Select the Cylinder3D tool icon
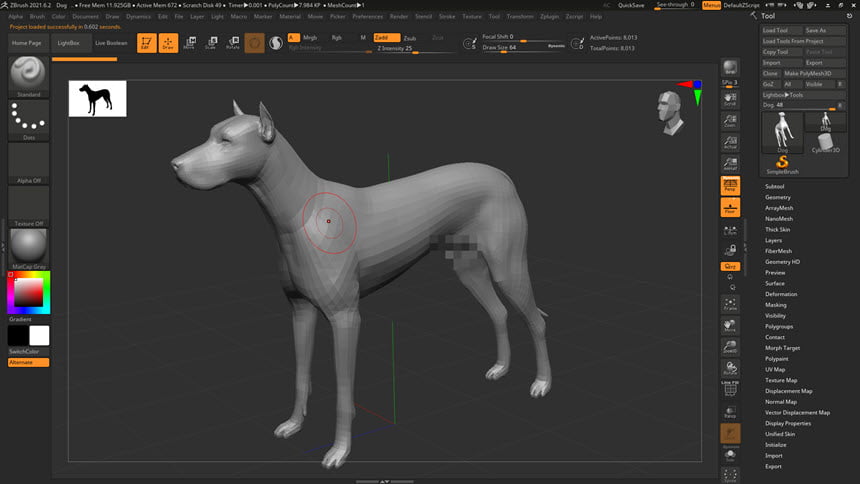This screenshot has height=484, width=860. coord(825,144)
